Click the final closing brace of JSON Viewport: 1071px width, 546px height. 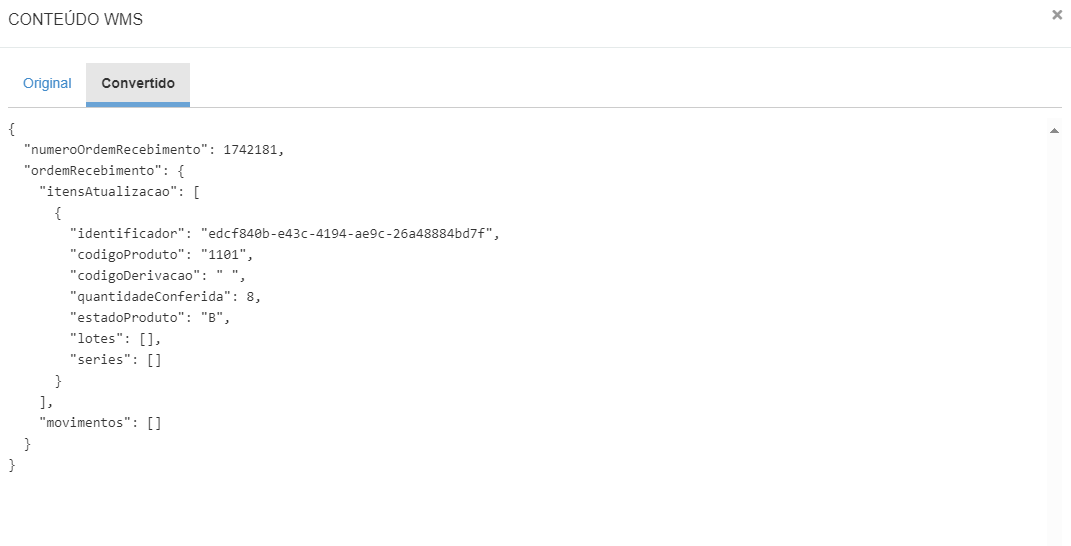(12, 465)
